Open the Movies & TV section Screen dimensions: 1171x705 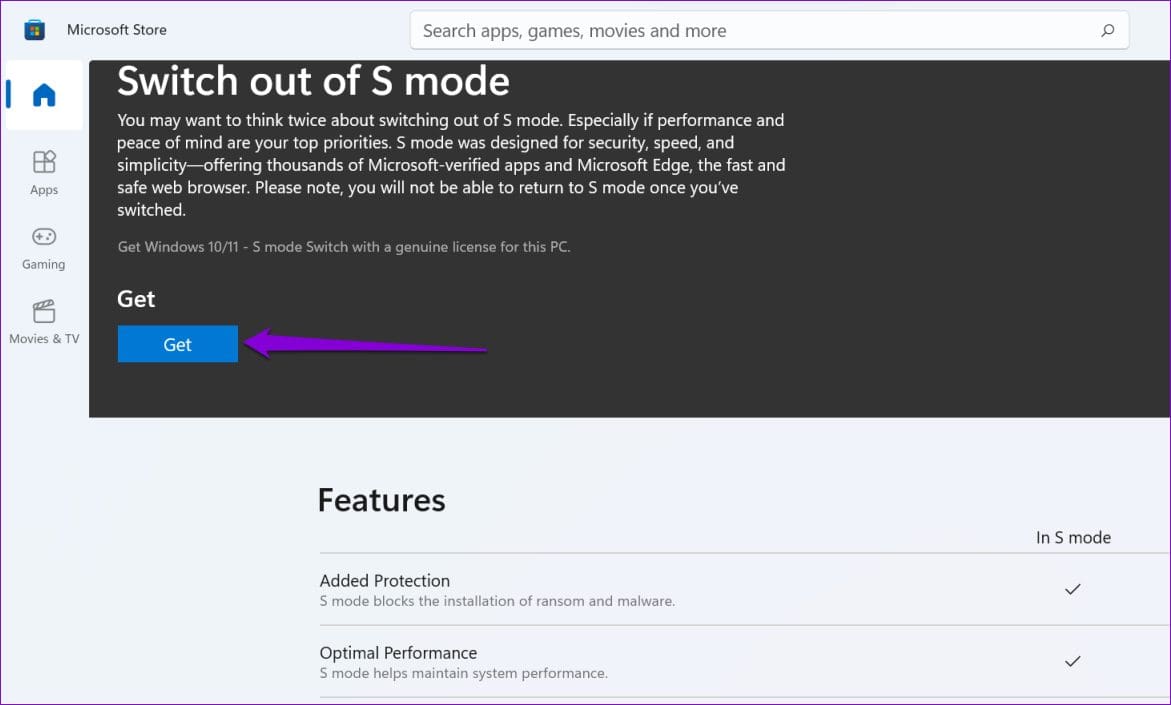pos(44,322)
